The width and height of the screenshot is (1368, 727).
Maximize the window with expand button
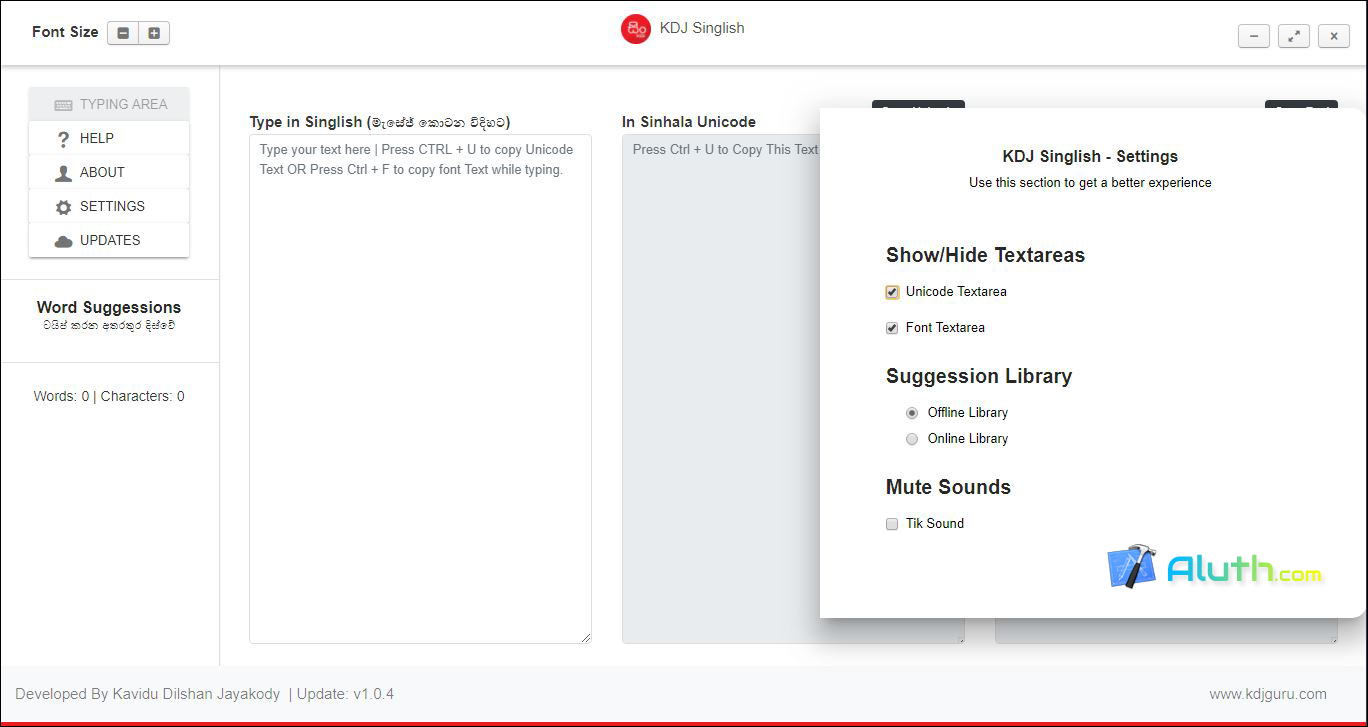pyautogui.click(x=1294, y=36)
